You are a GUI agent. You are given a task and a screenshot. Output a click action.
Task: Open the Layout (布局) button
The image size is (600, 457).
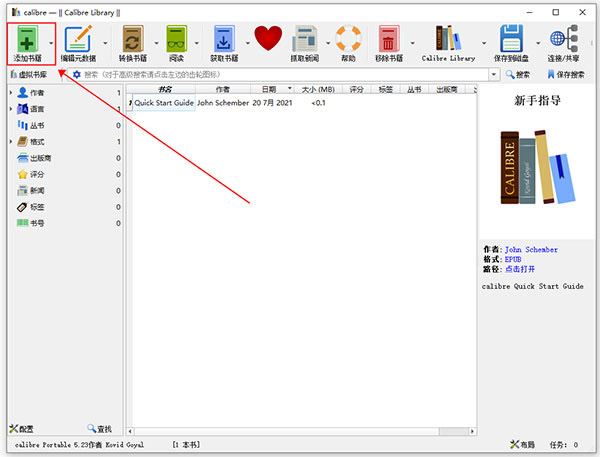coord(522,444)
